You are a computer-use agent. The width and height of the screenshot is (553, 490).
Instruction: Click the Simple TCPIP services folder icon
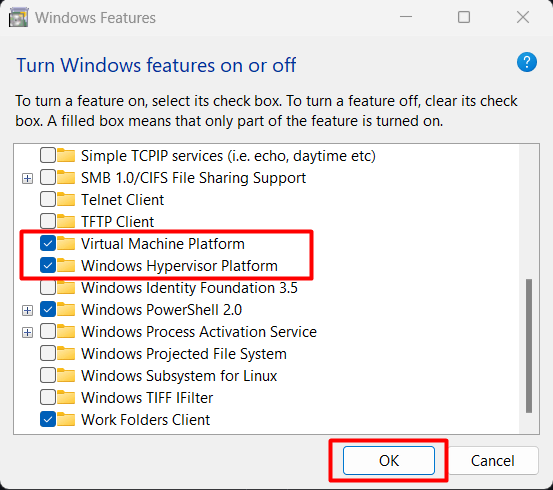point(66,156)
